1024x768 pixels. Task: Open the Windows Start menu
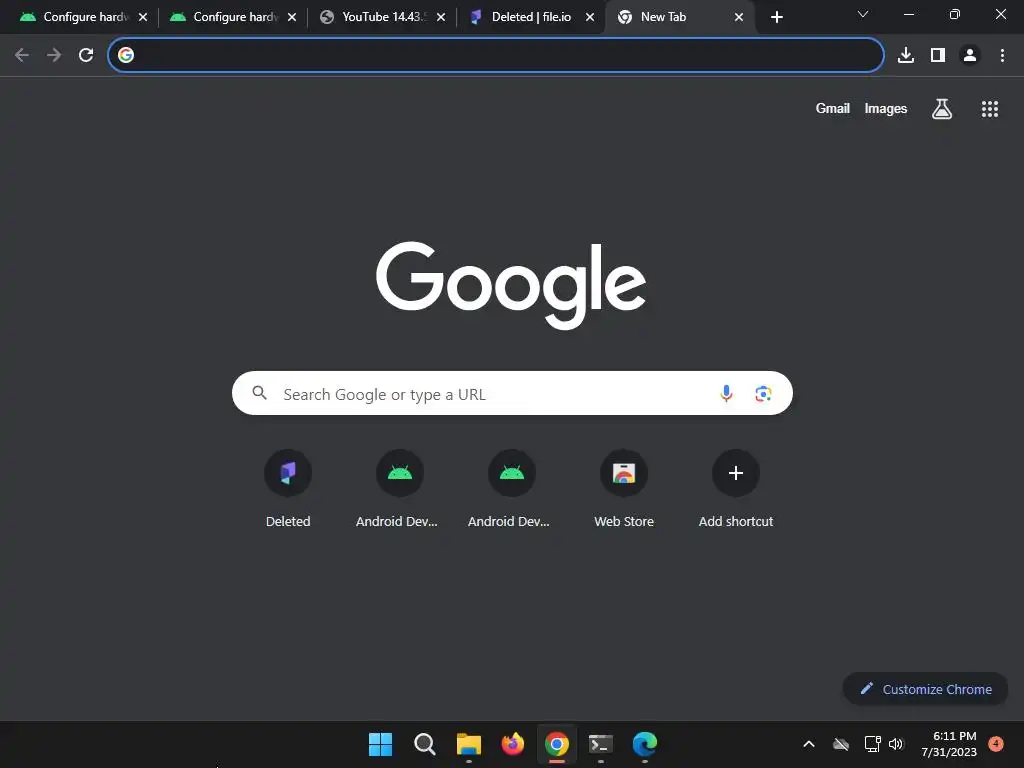(380, 744)
